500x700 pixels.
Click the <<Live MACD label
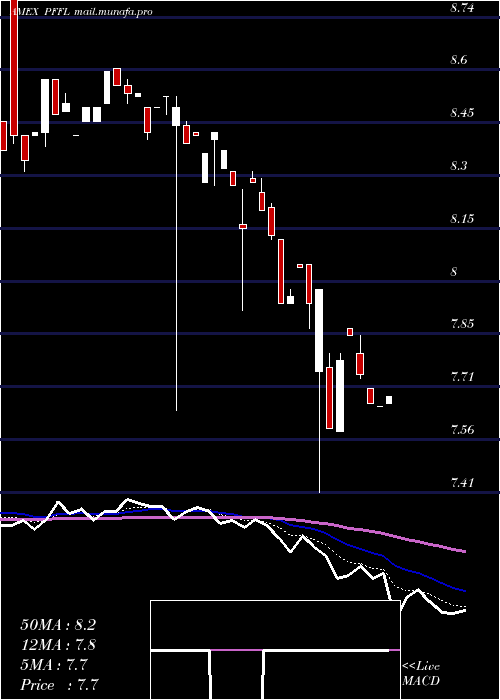421,674
